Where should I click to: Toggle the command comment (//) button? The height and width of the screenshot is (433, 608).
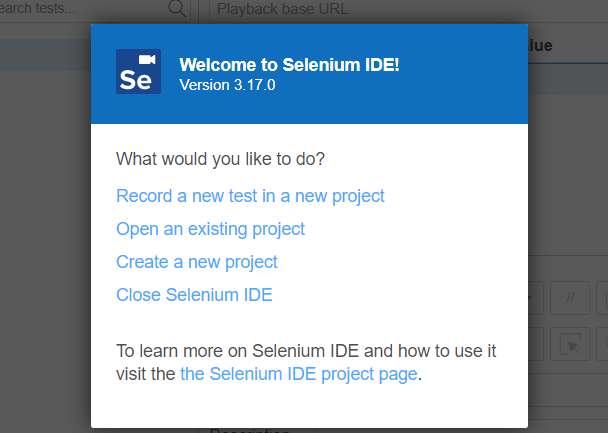tap(569, 297)
